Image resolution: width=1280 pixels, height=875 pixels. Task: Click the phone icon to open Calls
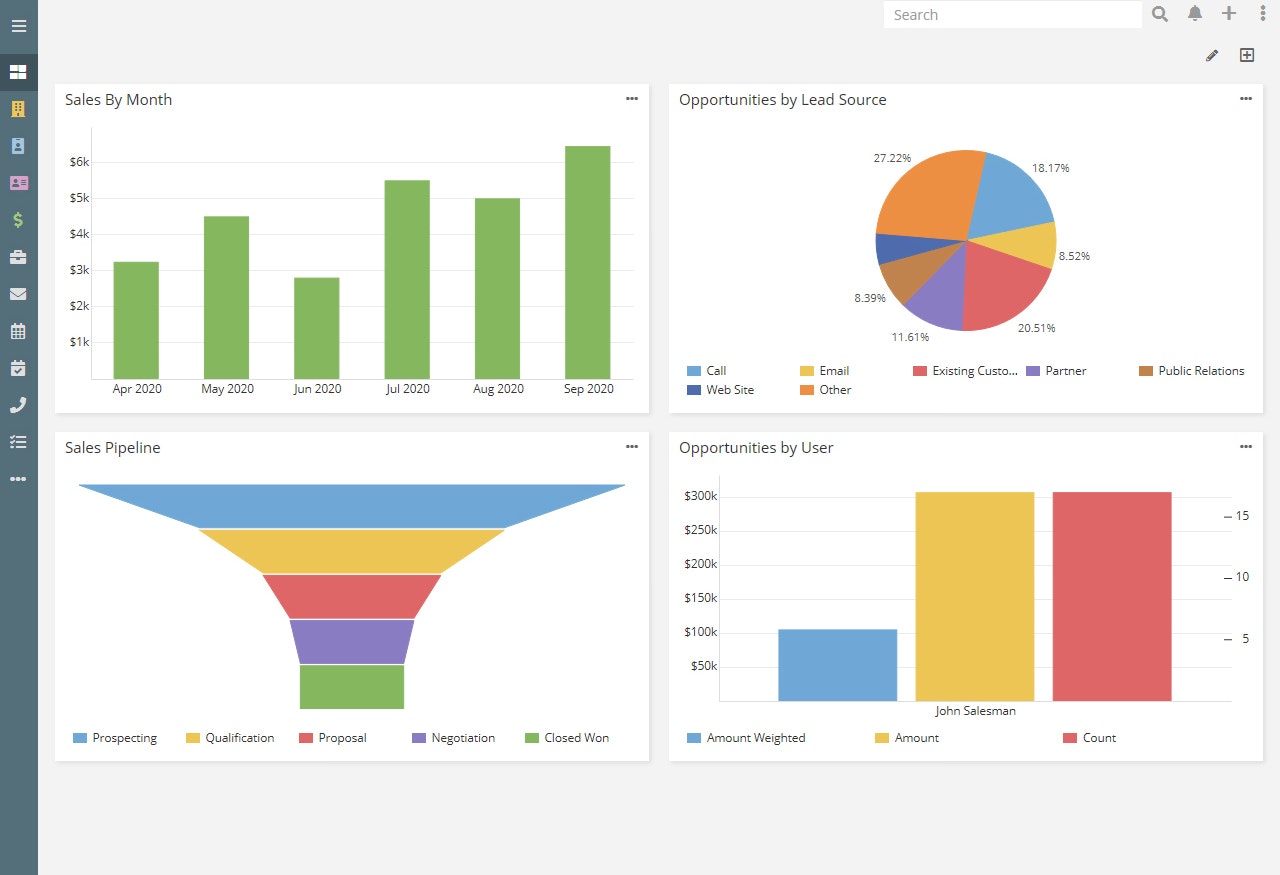[x=18, y=404]
